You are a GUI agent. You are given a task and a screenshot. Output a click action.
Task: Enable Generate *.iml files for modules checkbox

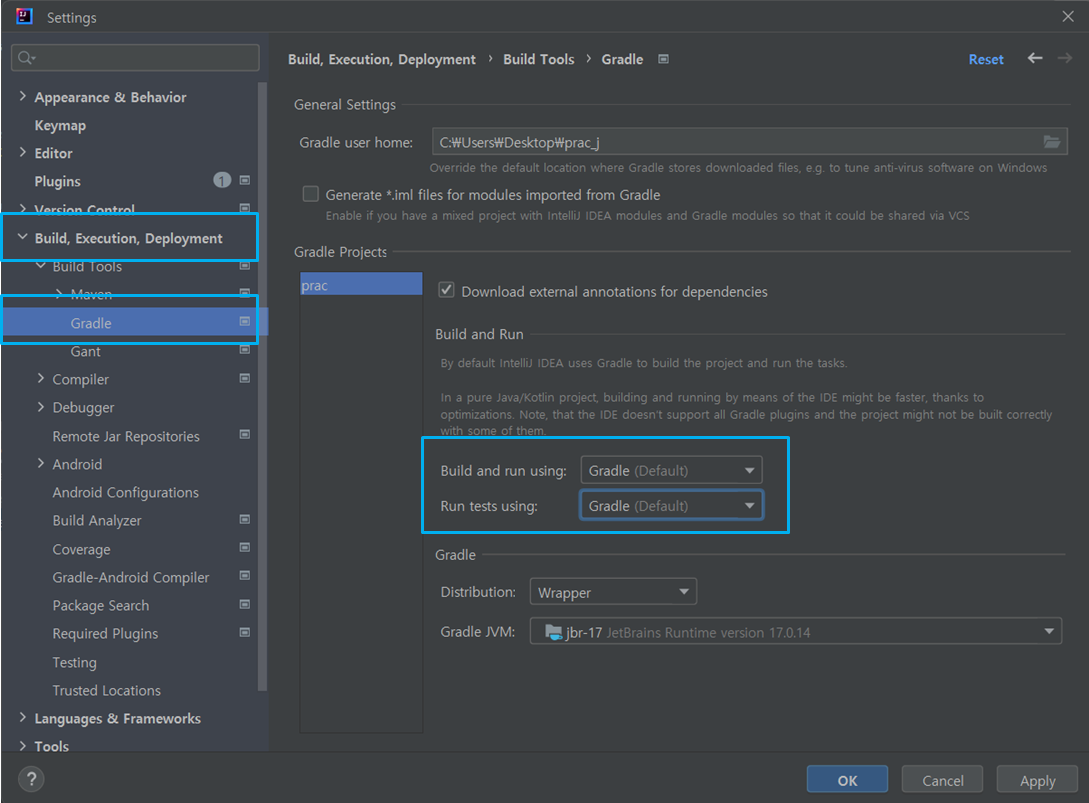point(310,194)
